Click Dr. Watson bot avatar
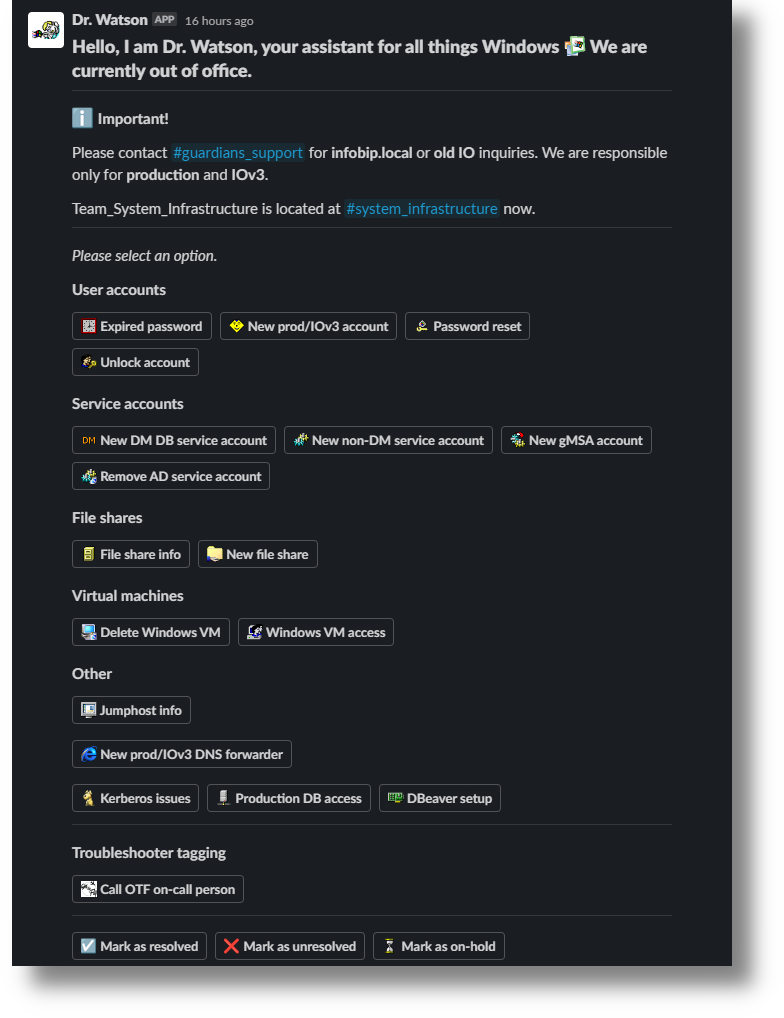Screen dimensions: 784x1018 [x=46, y=30]
